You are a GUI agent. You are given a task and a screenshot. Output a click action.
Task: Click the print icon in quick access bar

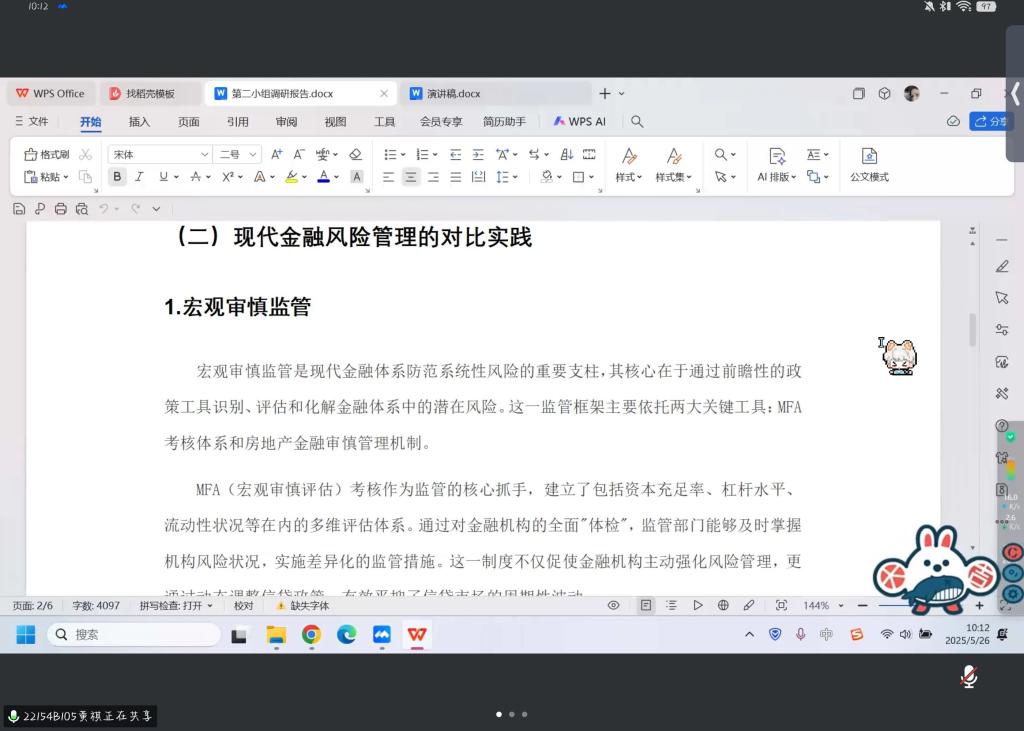pyautogui.click(x=61, y=209)
